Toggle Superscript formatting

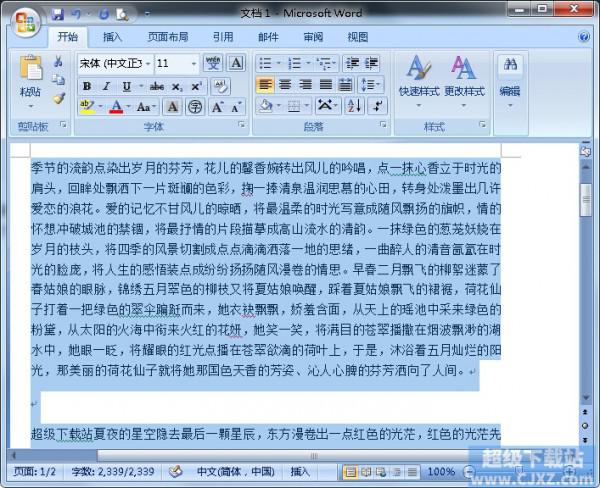[196, 86]
